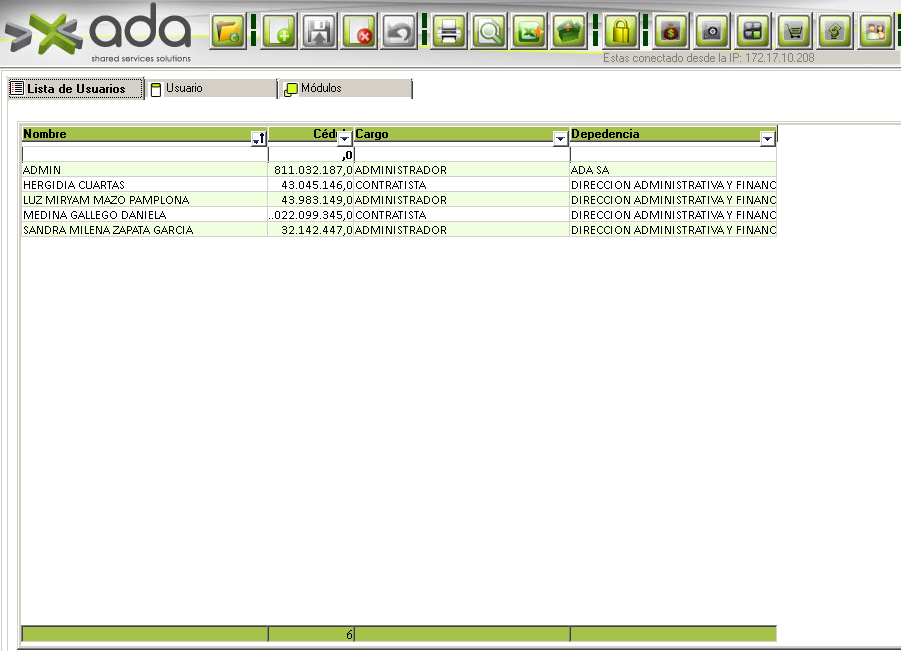
Task: Click ADMINISTRADOR cargo in SANDRA MILENA row
Action: 461,229
